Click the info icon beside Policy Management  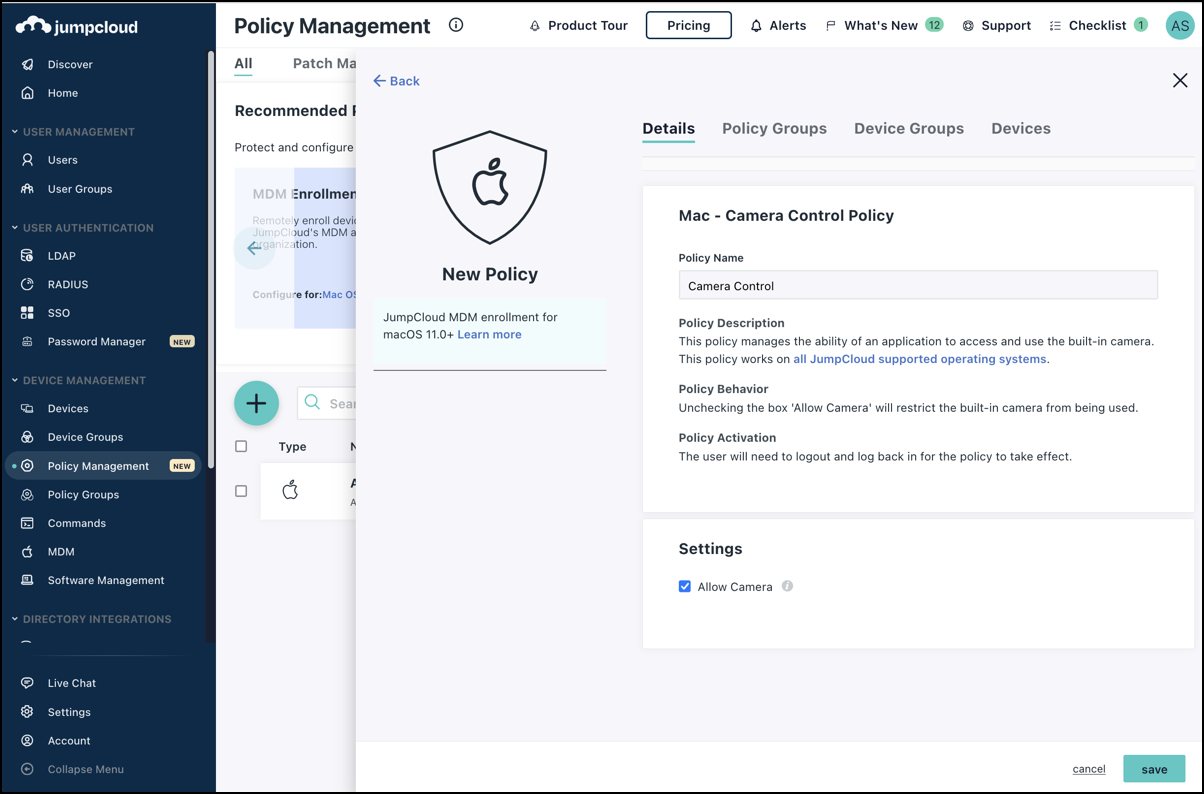pos(456,25)
